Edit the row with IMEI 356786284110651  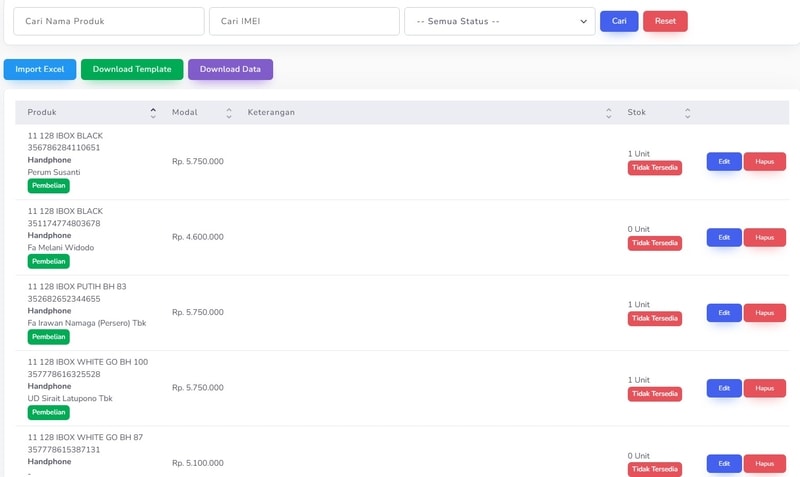724,162
